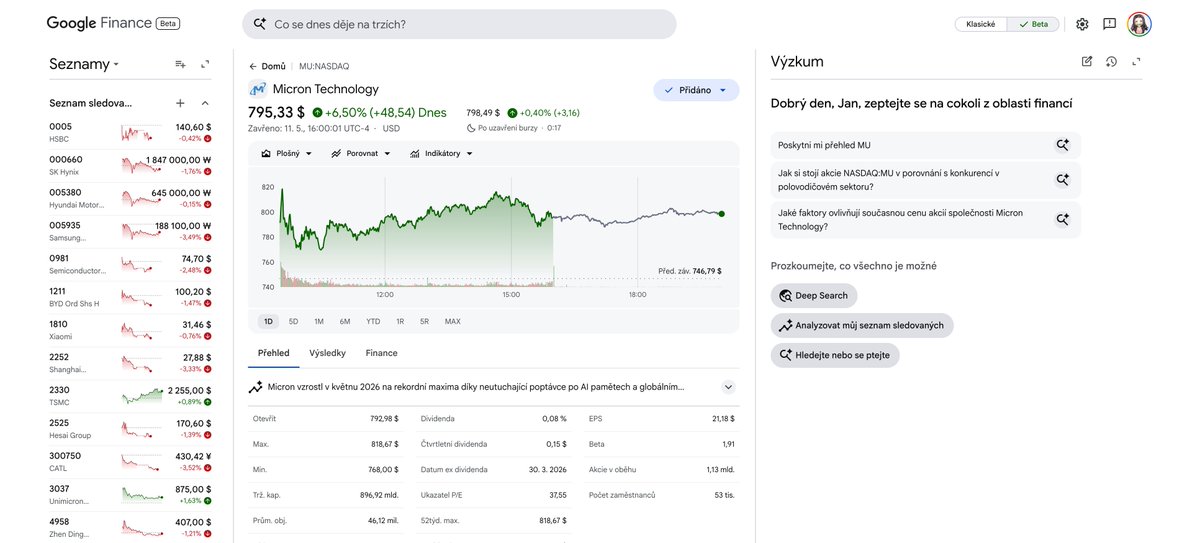Open Xiaomi 1810 watchlist row
The image size is (1200, 543).
coord(130,329)
